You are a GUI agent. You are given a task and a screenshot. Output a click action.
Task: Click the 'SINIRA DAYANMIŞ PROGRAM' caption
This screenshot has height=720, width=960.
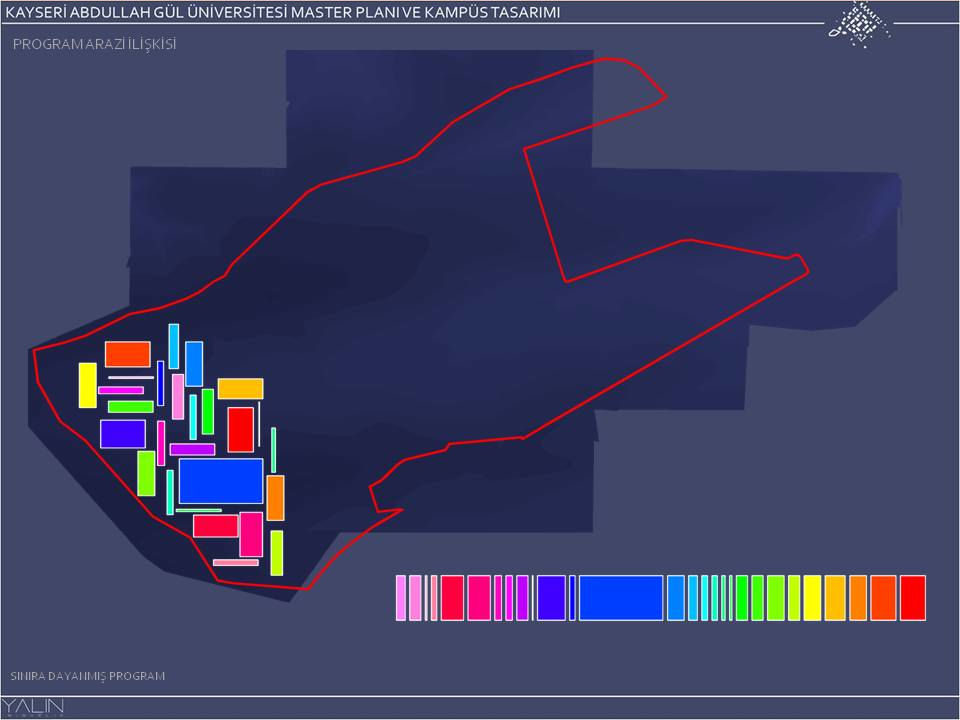tap(87, 676)
